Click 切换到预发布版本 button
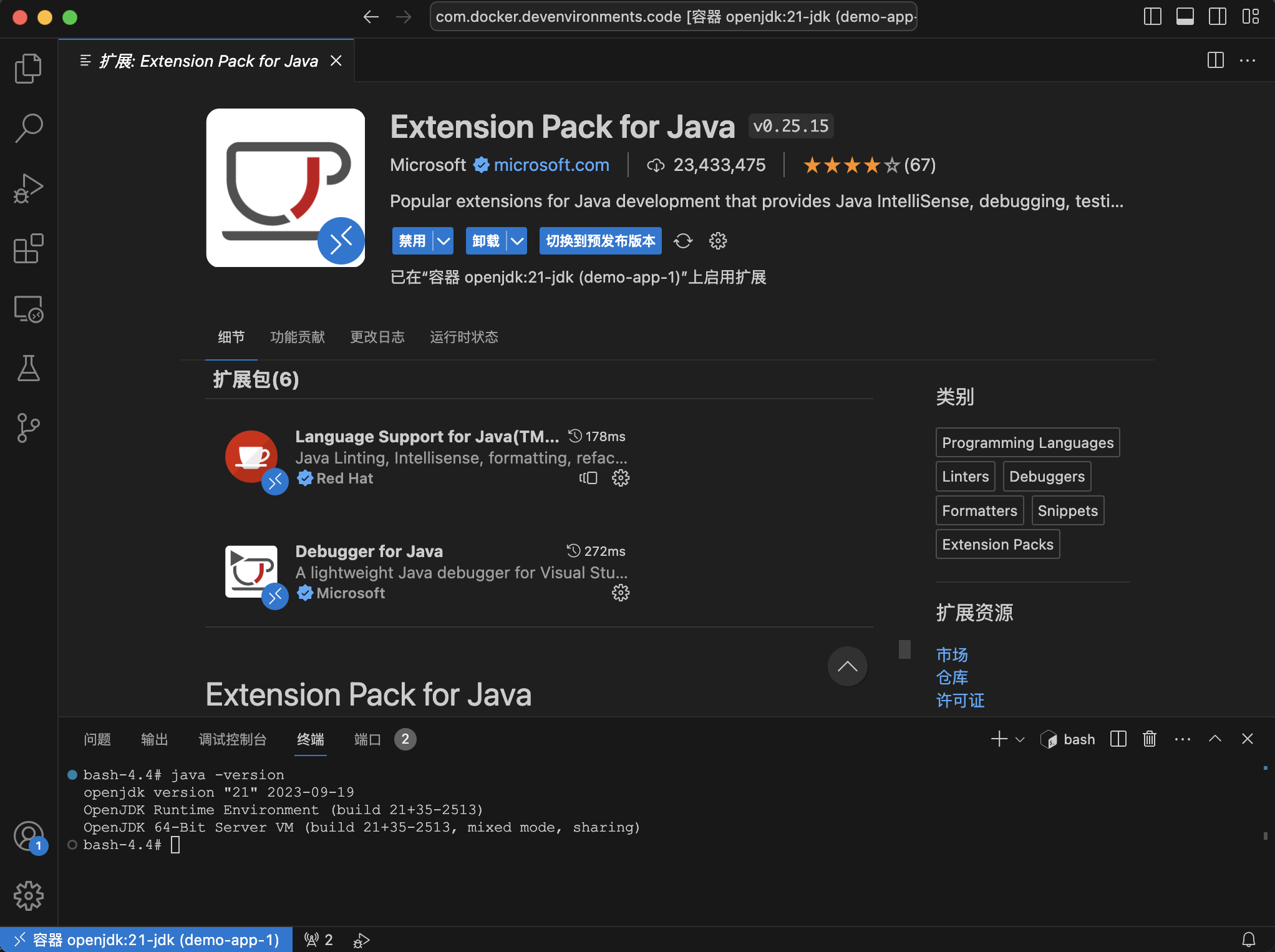This screenshot has height=952, width=1275. [601, 241]
